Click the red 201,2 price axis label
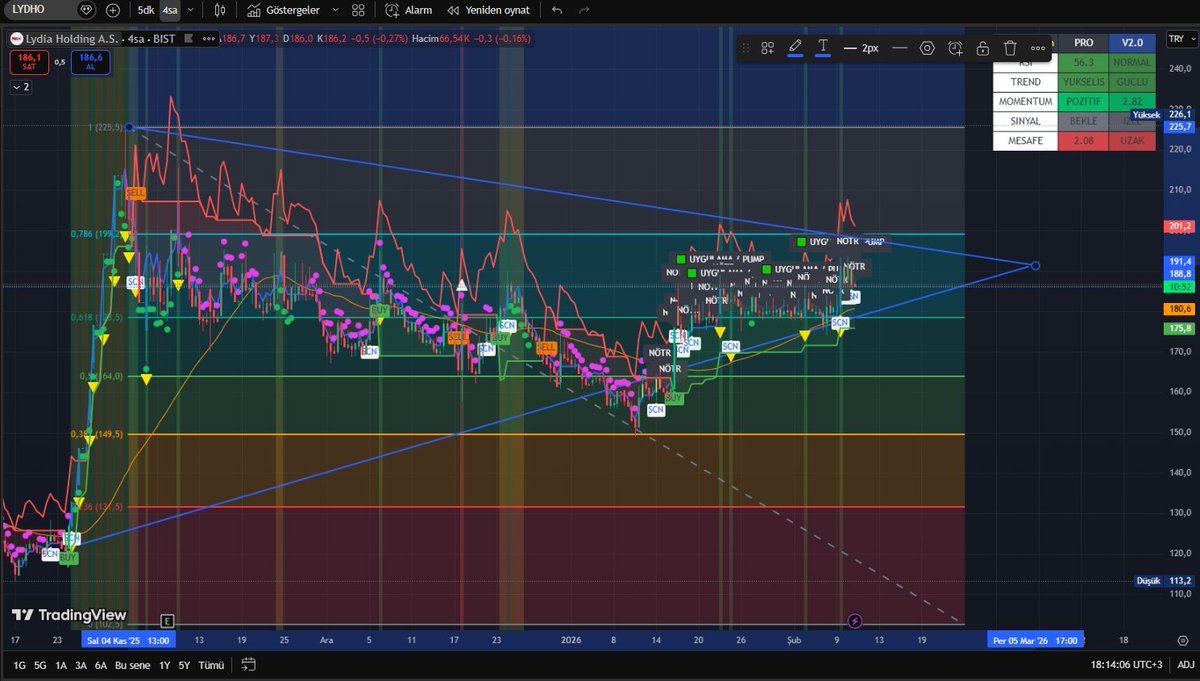This screenshot has height=681, width=1200. click(x=1181, y=226)
